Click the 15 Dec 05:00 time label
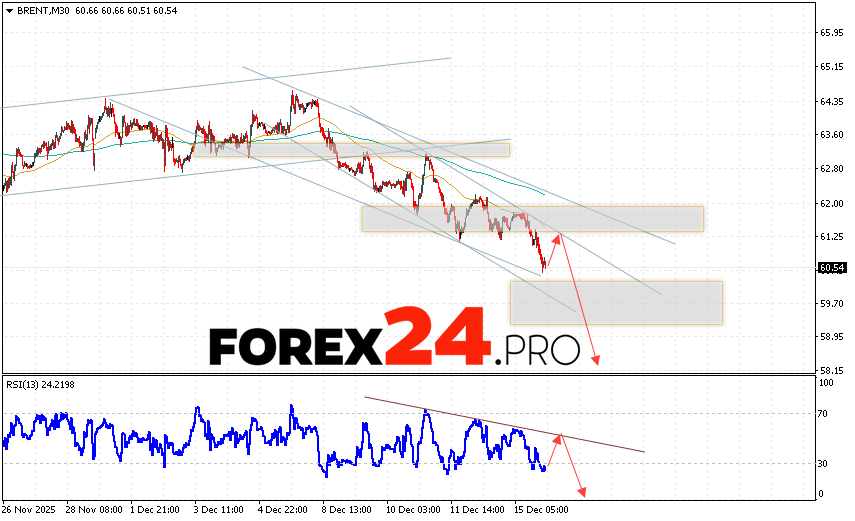 541,510
